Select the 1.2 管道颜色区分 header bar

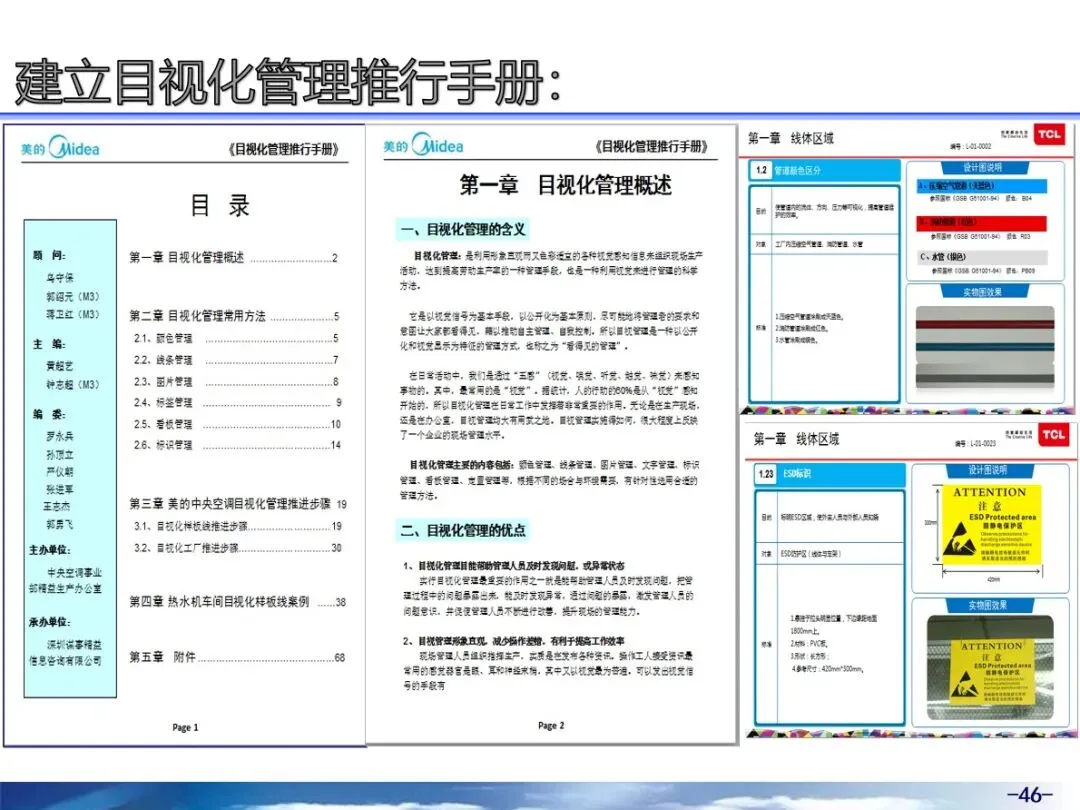(x=824, y=170)
